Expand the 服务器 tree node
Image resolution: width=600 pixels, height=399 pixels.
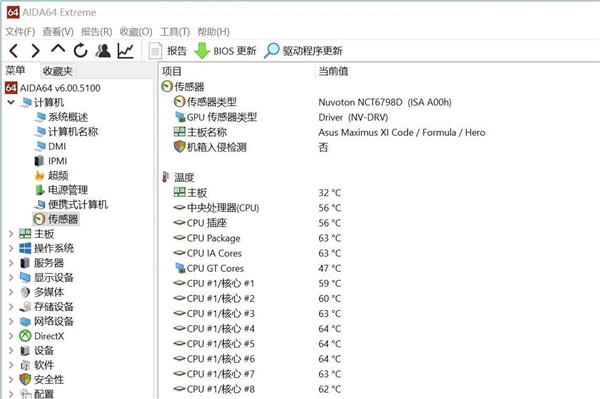pyautogui.click(x=11, y=263)
